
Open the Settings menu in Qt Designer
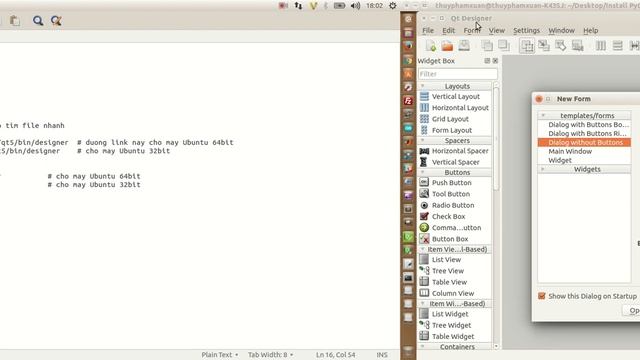point(526,31)
